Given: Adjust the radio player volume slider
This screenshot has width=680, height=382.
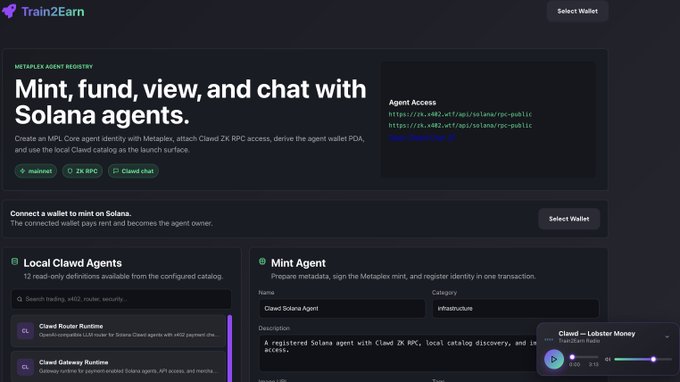Looking at the screenshot, I should point(643,359).
